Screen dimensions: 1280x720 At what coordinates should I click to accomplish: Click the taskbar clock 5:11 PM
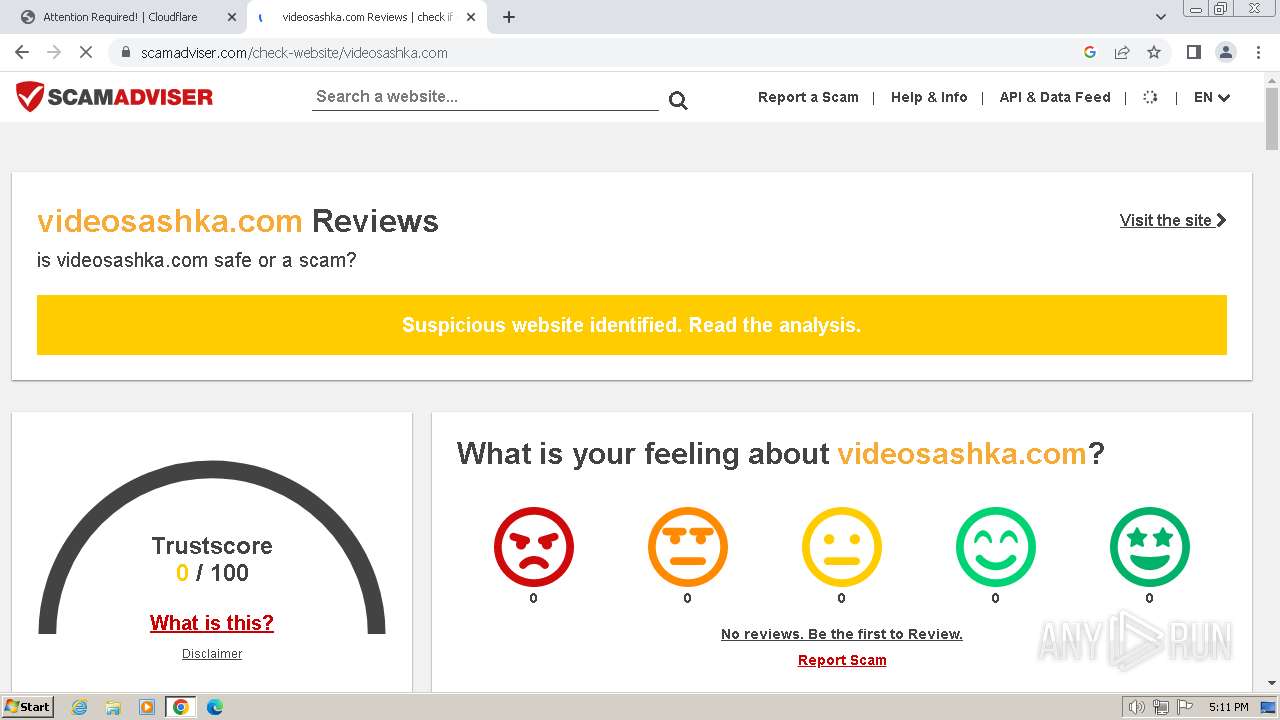(x=1228, y=707)
